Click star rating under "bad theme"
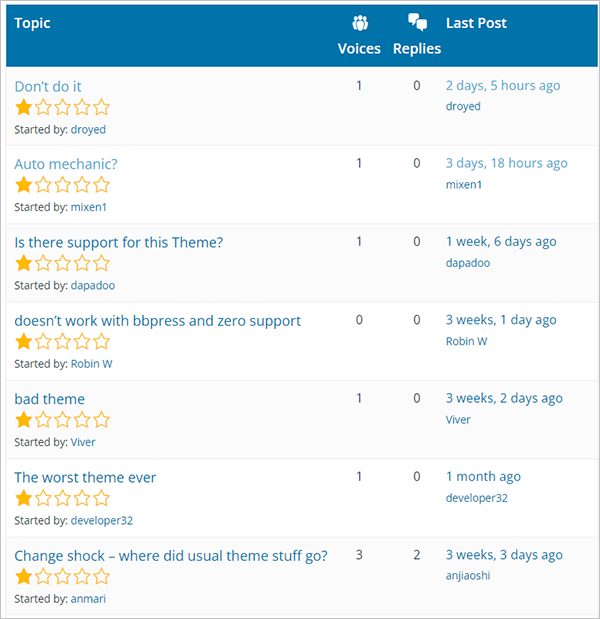600x619 pixels. point(62,420)
